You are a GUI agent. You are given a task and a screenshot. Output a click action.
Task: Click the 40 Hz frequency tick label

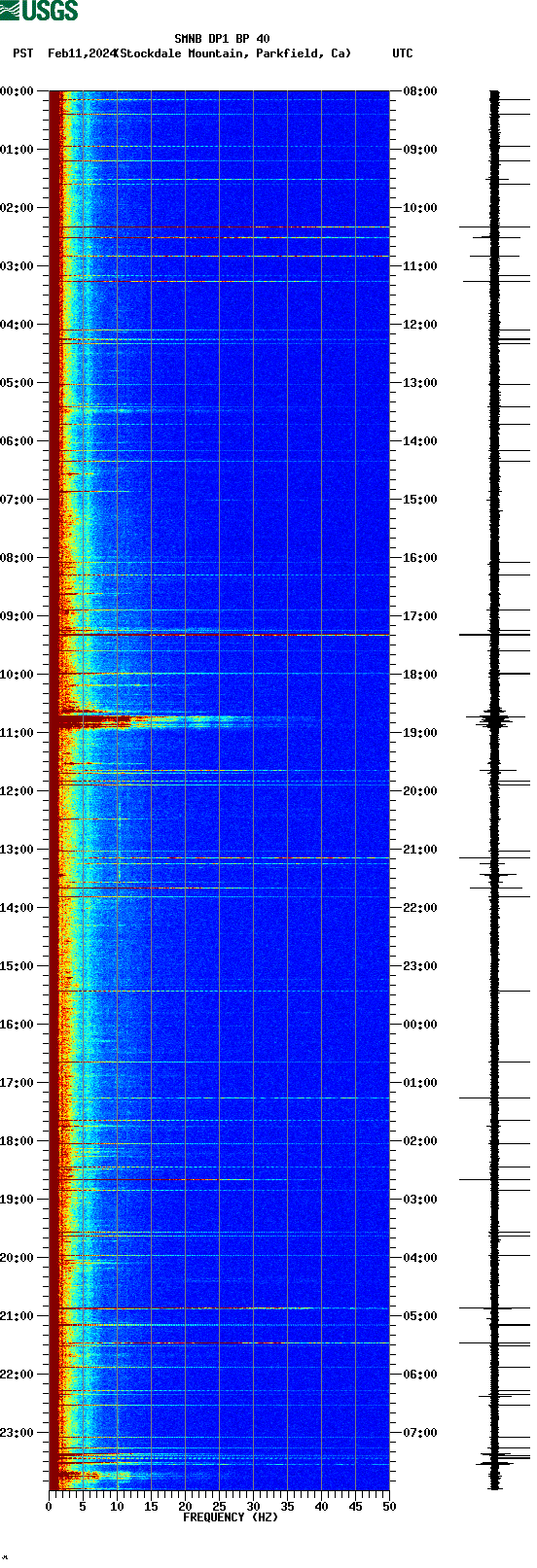point(321,1507)
